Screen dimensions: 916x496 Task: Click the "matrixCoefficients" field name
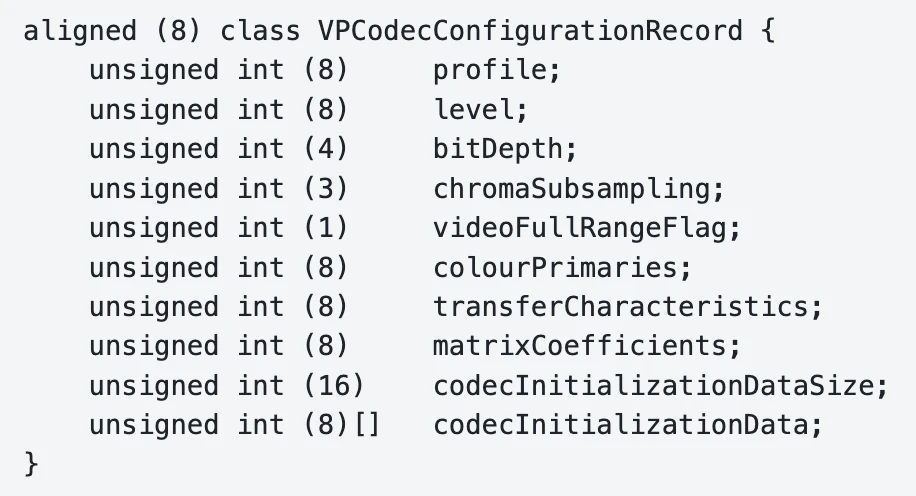(x=587, y=346)
